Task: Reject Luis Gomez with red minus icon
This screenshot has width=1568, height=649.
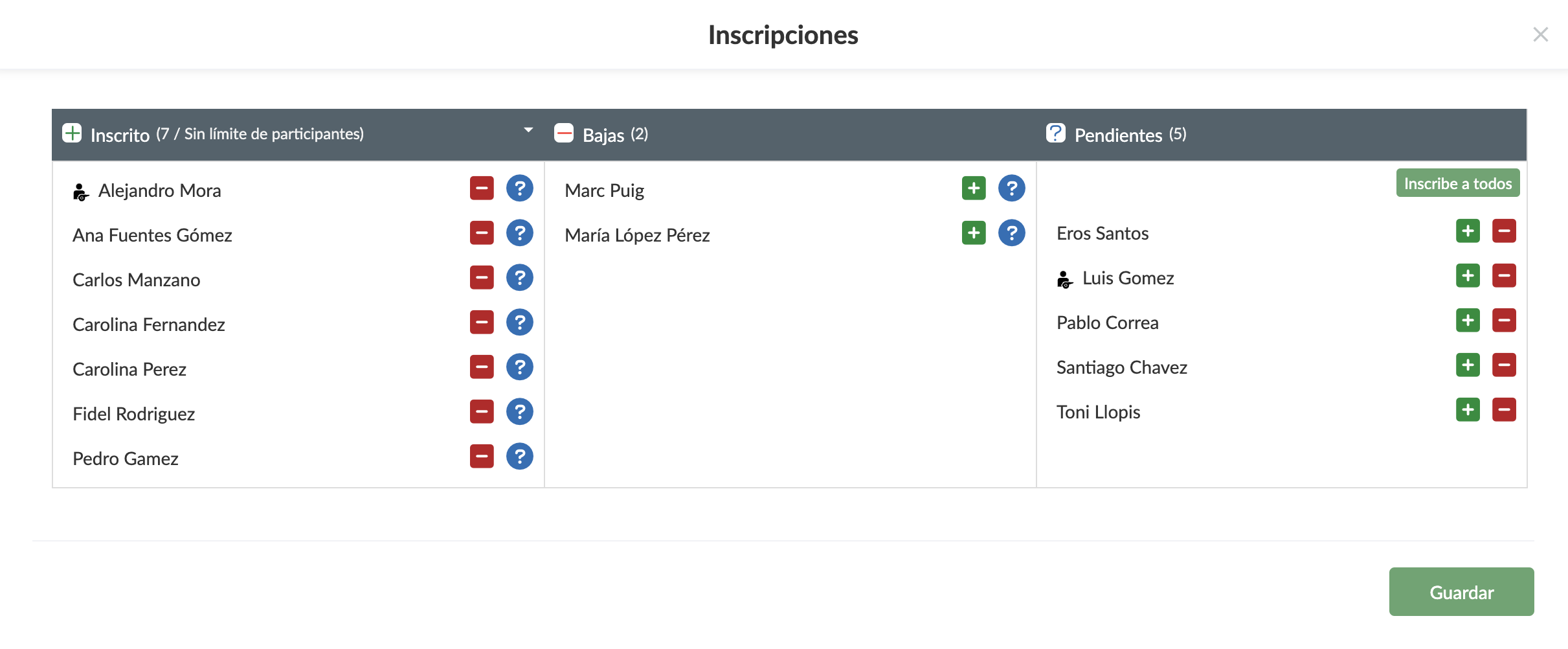Action: click(1504, 276)
